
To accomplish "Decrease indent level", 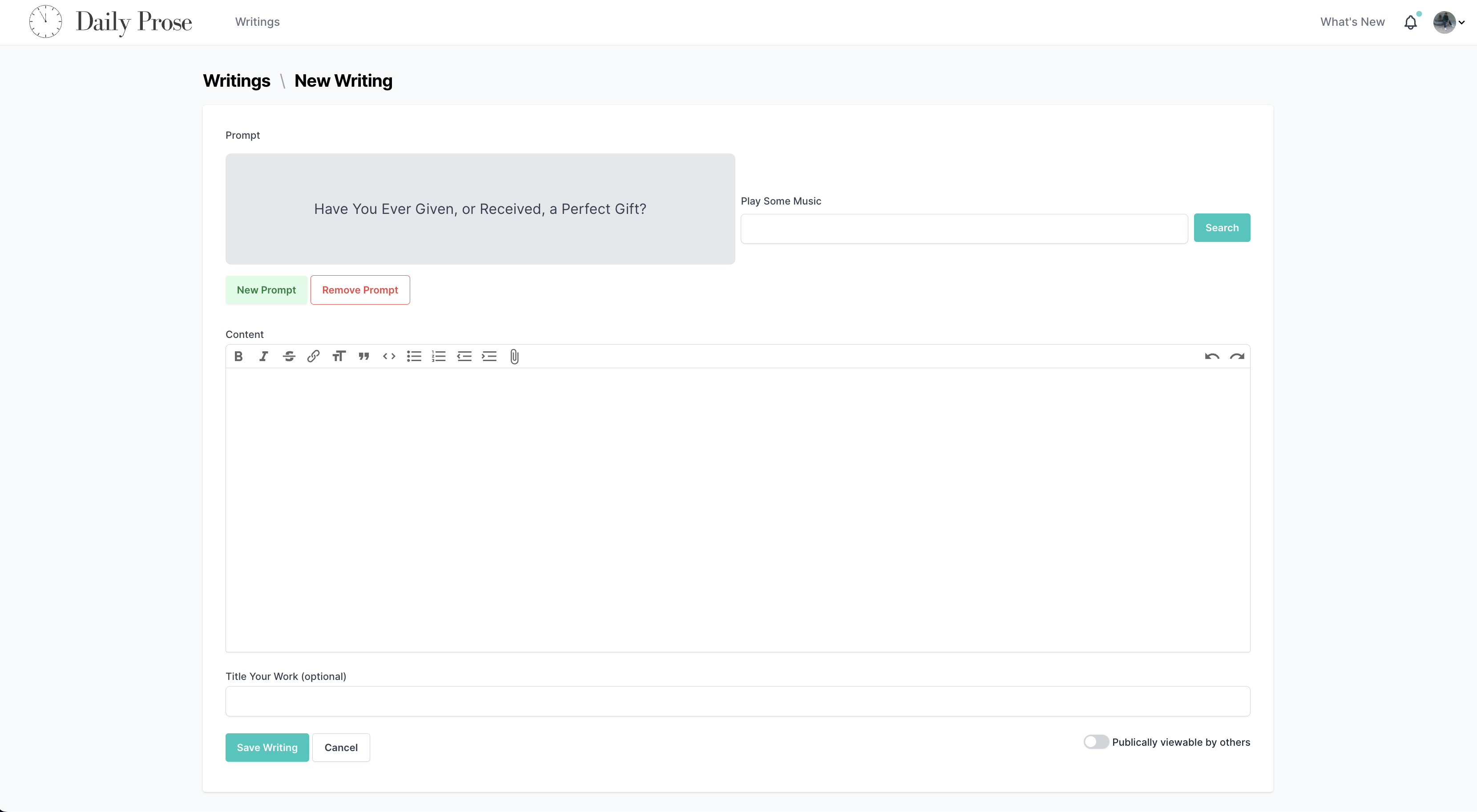I will coord(464,357).
